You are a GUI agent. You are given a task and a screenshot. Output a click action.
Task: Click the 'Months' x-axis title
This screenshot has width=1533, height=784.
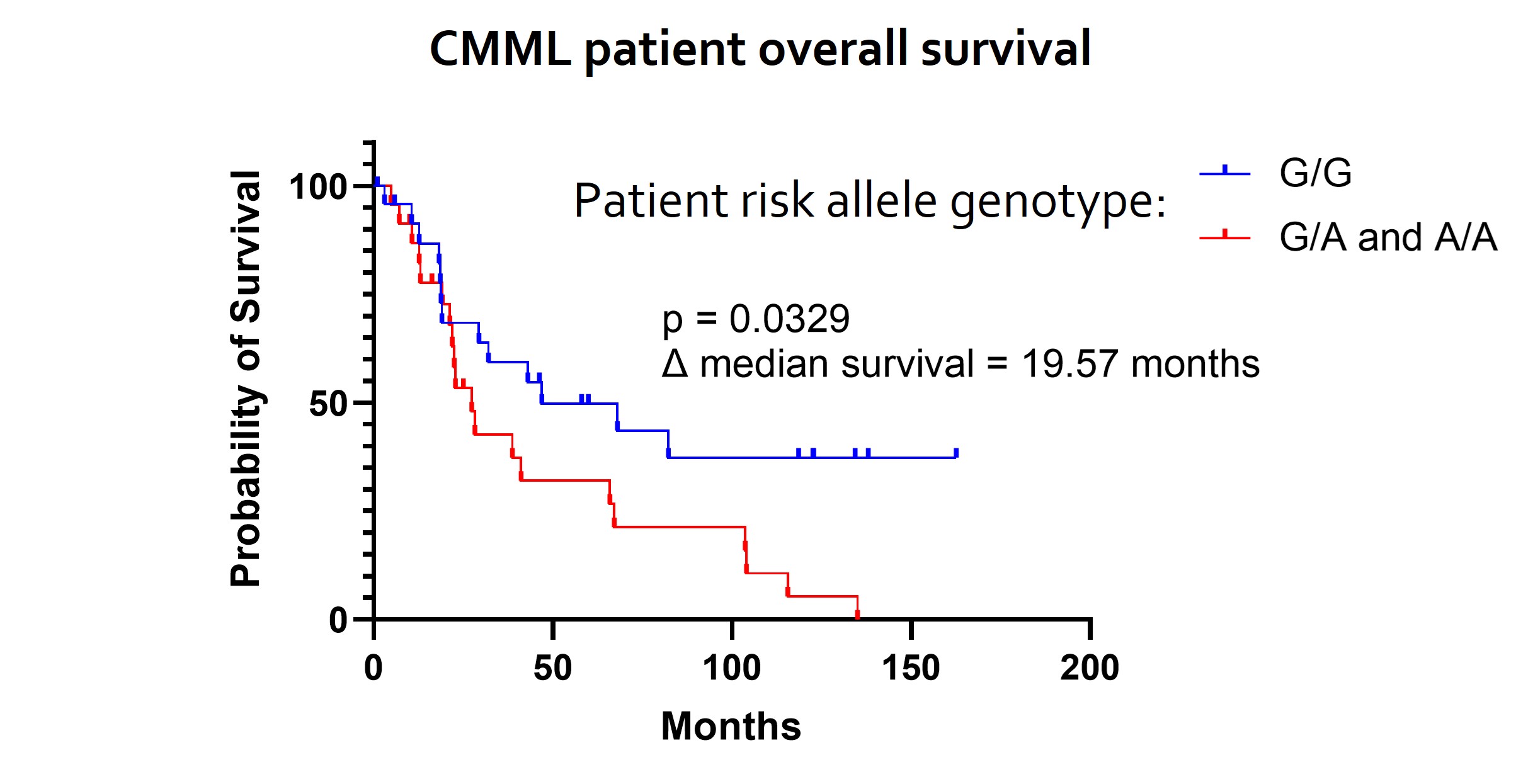click(x=731, y=726)
